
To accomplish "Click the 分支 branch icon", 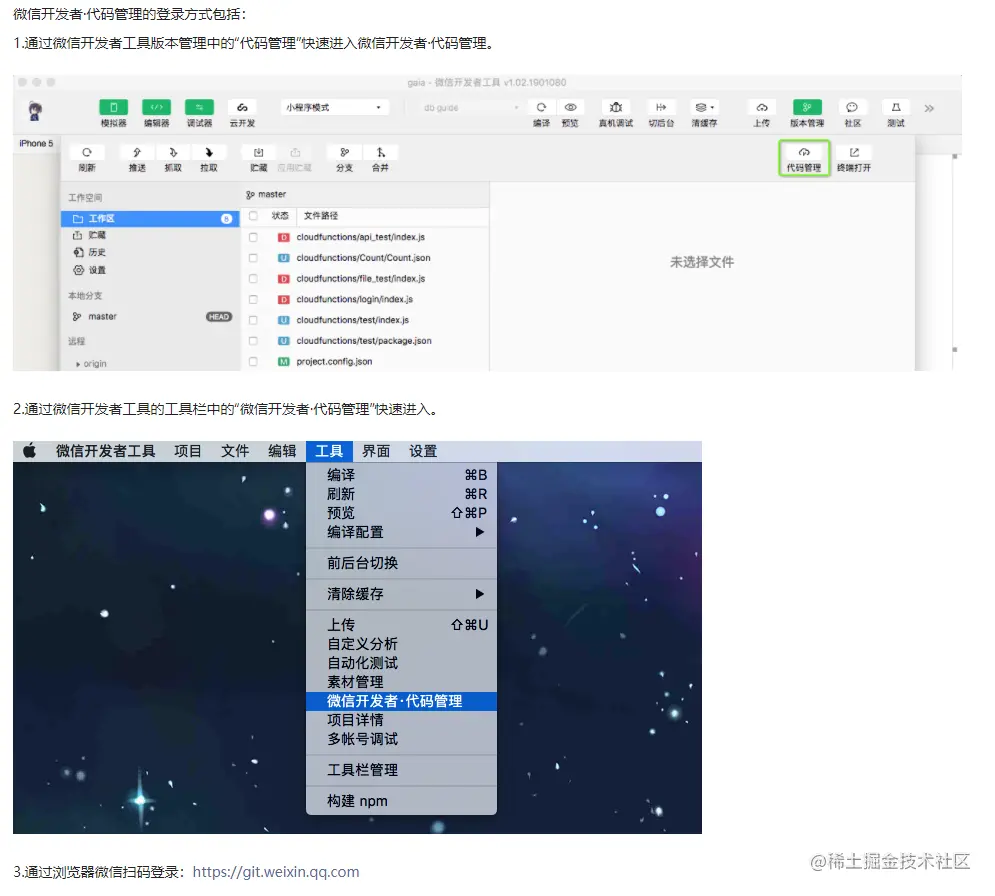I will (x=345, y=152).
